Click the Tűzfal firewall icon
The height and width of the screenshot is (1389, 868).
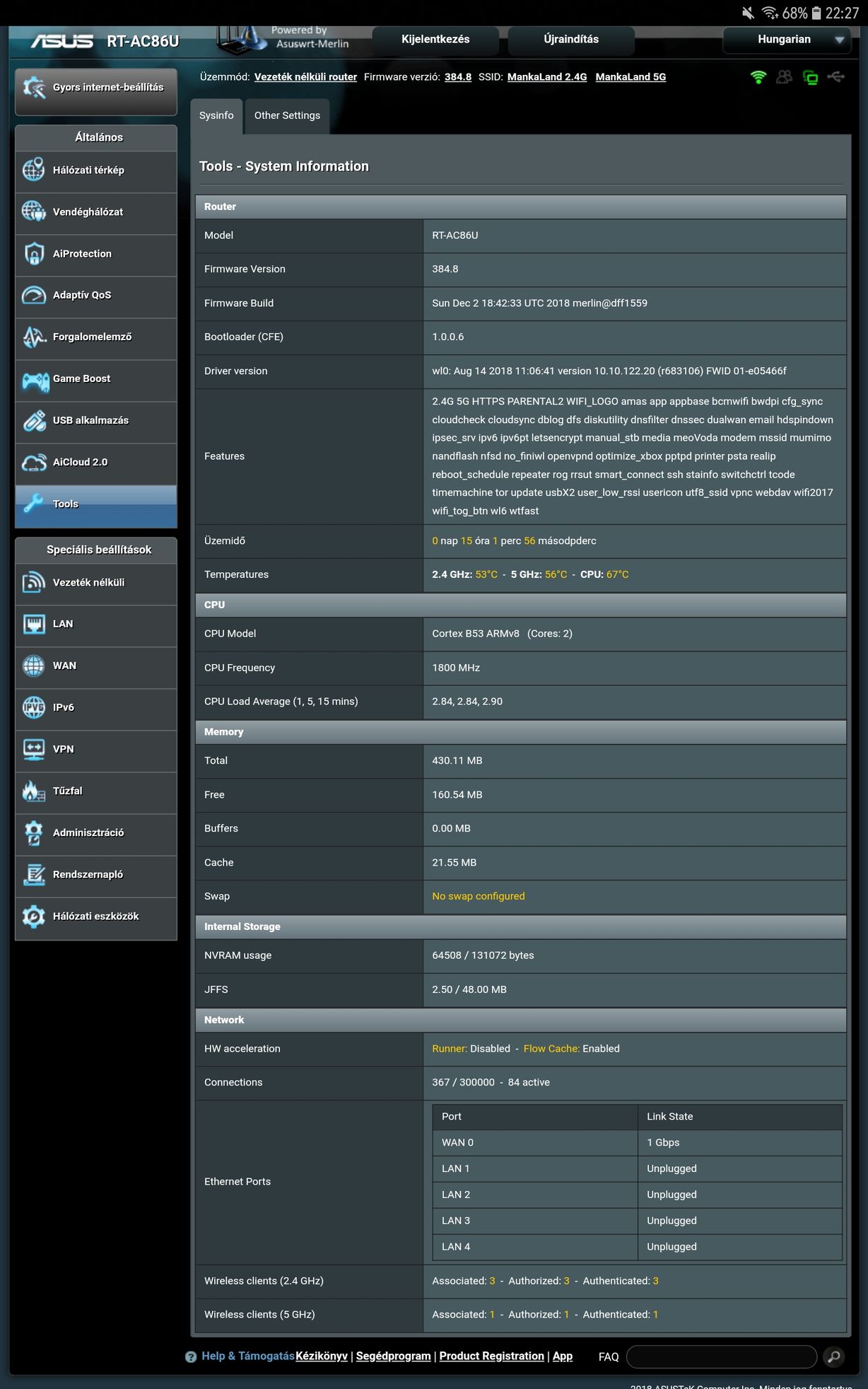34,791
